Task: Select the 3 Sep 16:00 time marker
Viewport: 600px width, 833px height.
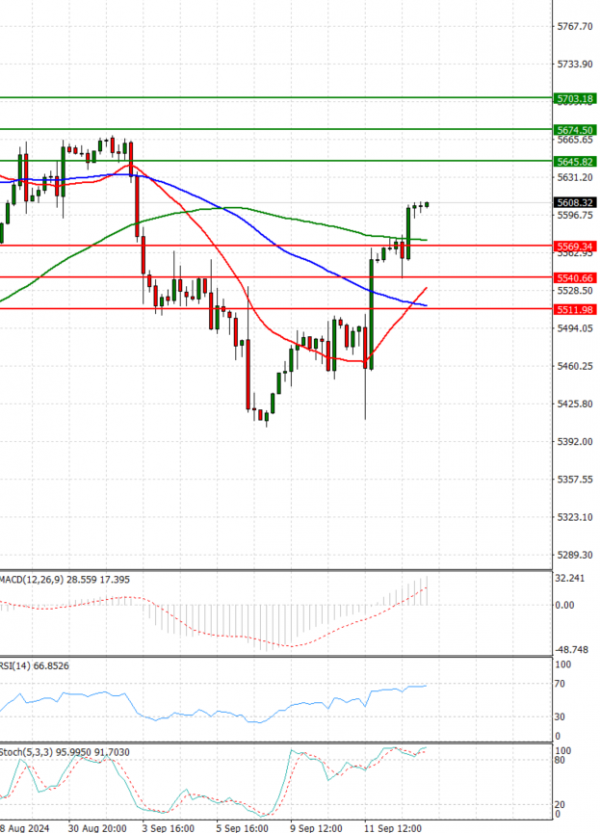Action: 168,828
